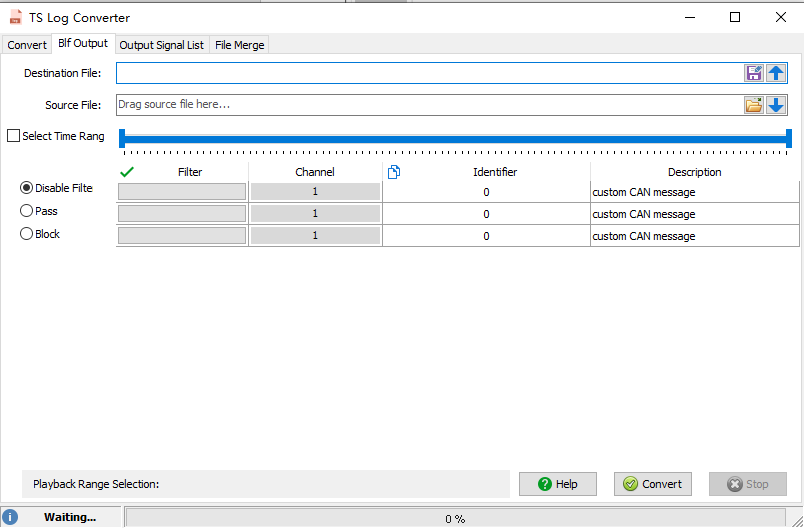Screen dimensions: 804x528
Task: Open the third row Filter dropdown
Action: click(182, 236)
